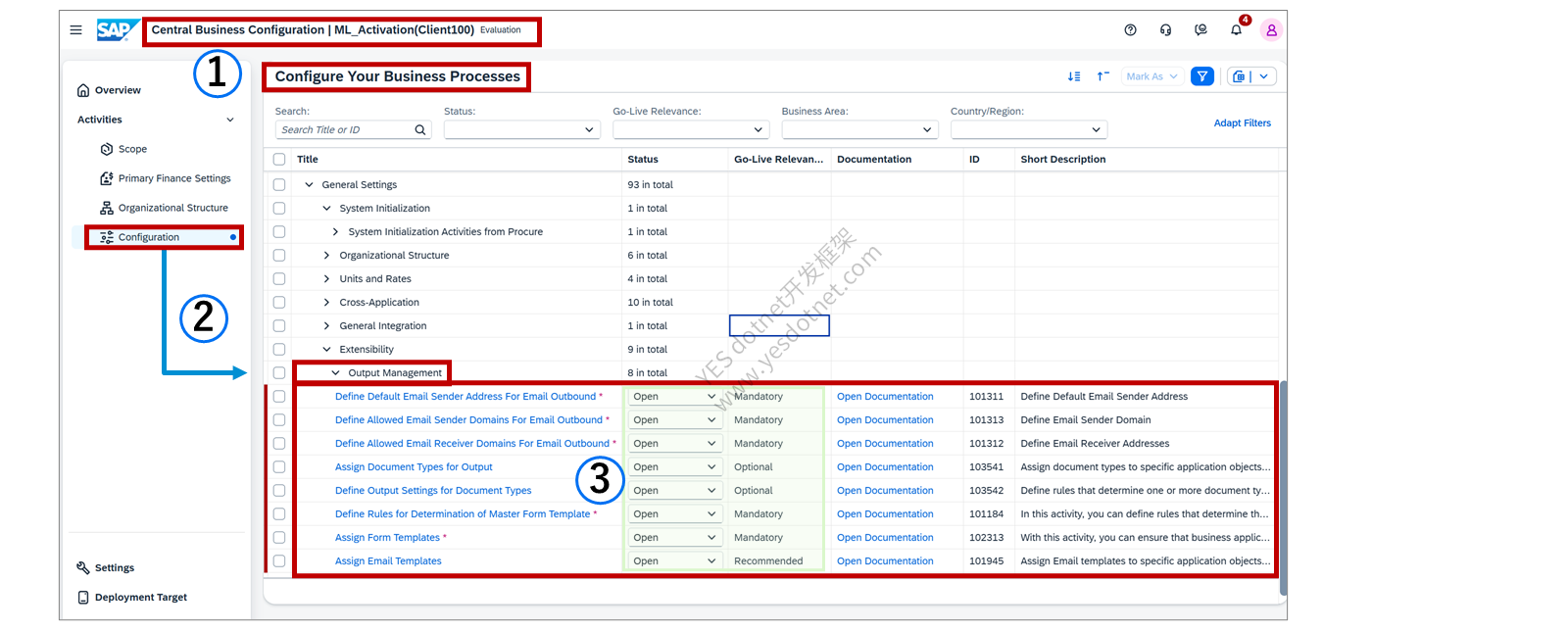The width and height of the screenshot is (1568, 631).
Task: Toggle the filter funnel button
Action: pos(1202,76)
